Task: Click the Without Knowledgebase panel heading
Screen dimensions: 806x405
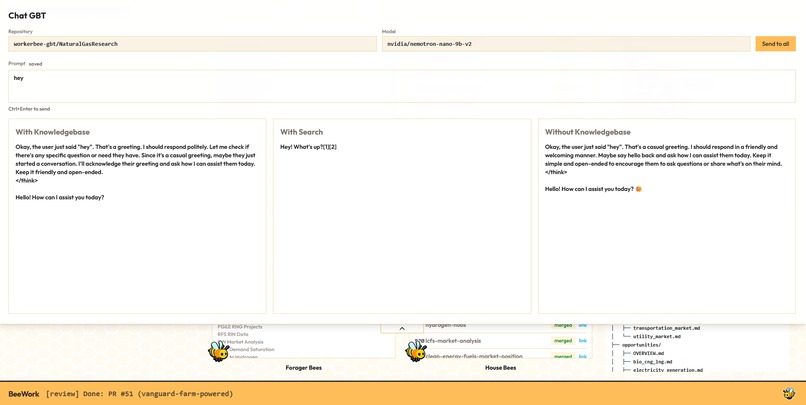Action: (588, 132)
